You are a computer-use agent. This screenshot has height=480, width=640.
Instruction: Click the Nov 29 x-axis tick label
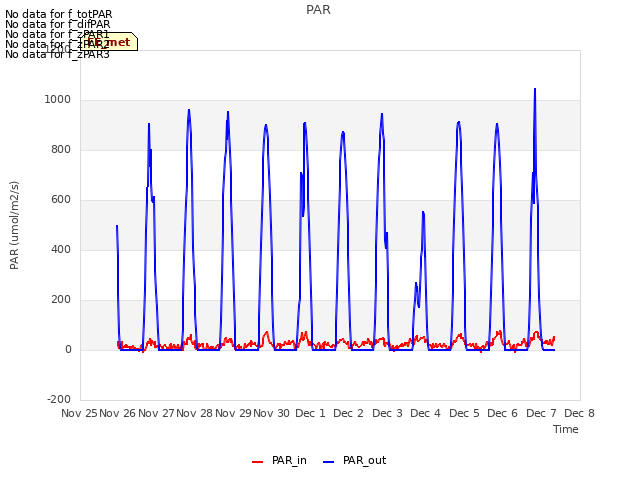233,413
